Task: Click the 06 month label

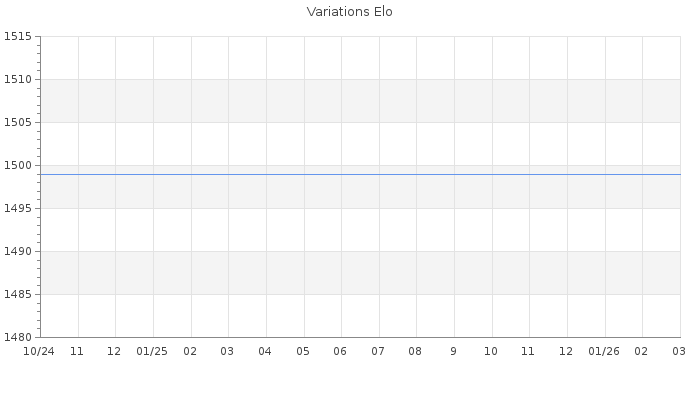Action: [340, 352]
